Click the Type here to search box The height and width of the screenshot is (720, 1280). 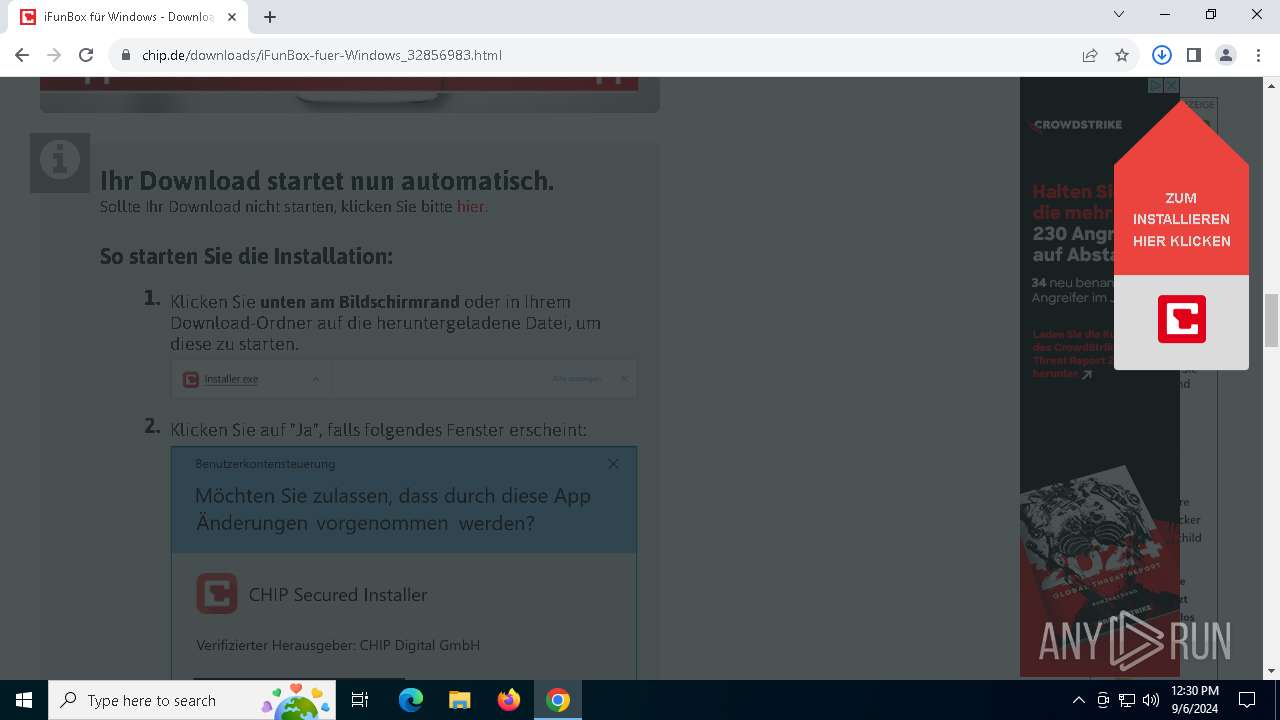coord(192,700)
